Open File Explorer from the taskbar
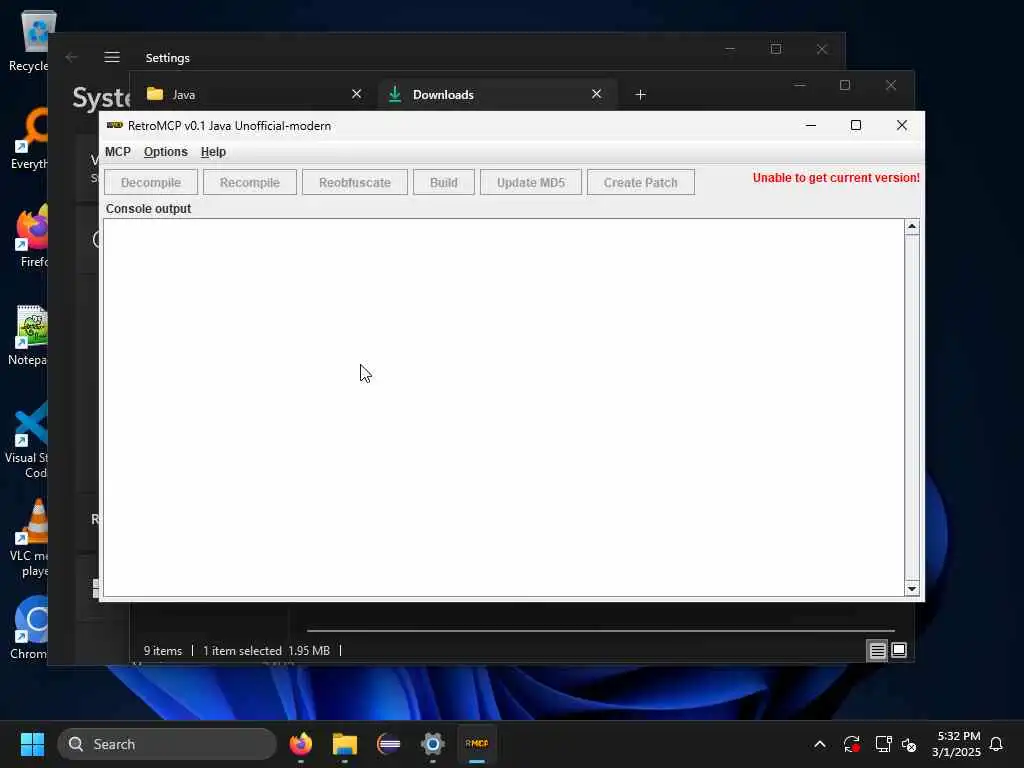The width and height of the screenshot is (1024, 768). pos(345,744)
